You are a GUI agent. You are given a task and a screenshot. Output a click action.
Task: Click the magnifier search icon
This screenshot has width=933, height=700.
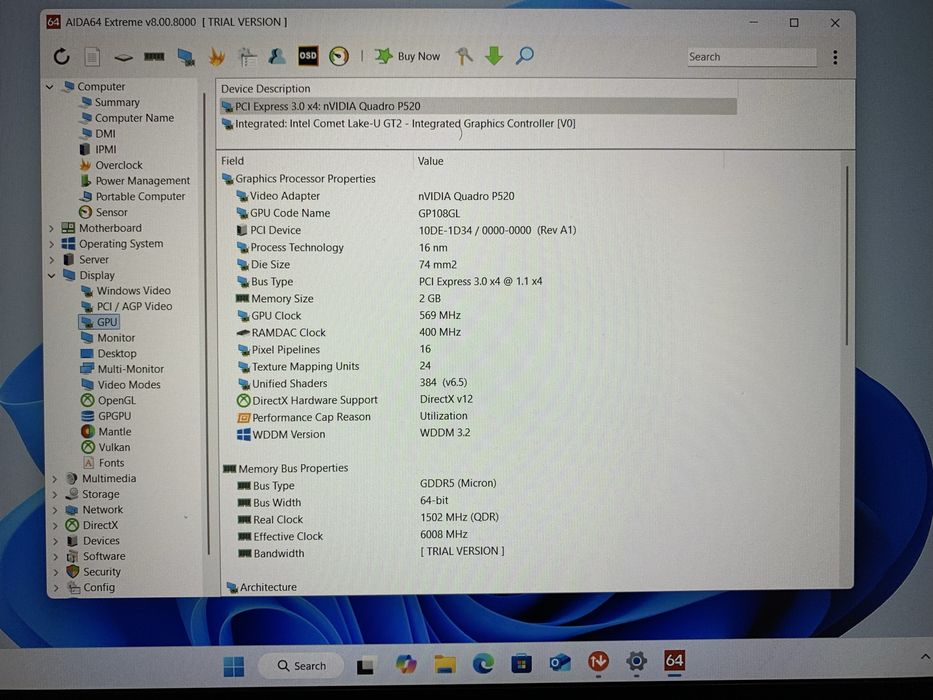(524, 56)
